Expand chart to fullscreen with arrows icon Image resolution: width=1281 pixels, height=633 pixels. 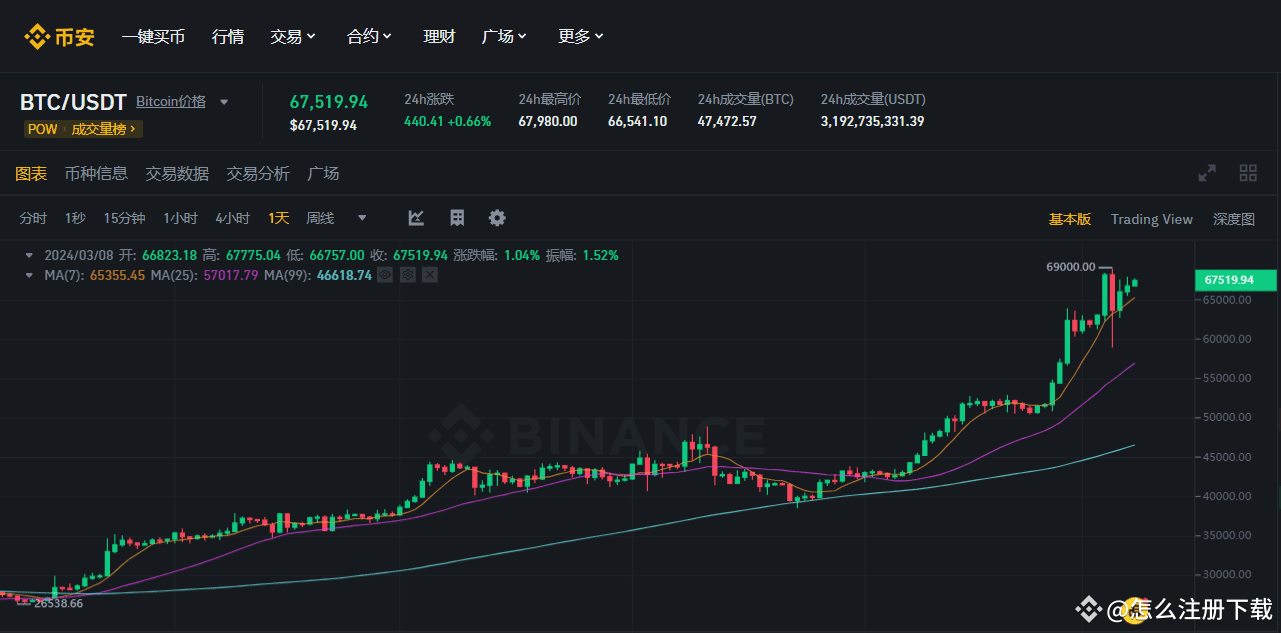click(1207, 172)
